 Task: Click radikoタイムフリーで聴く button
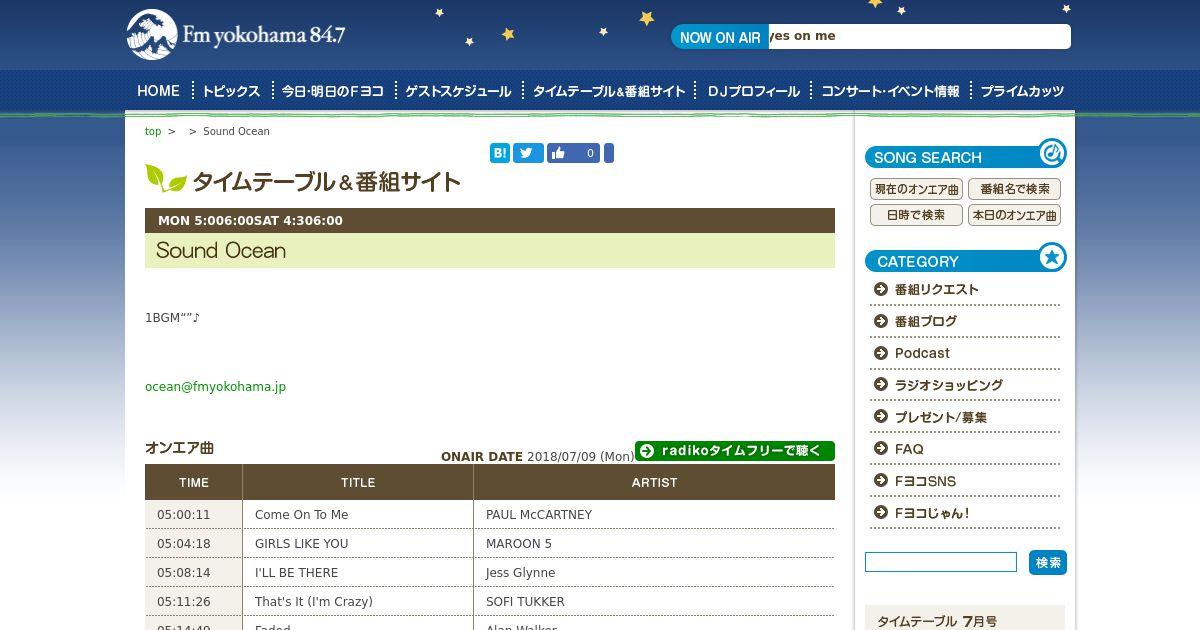tap(735, 451)
